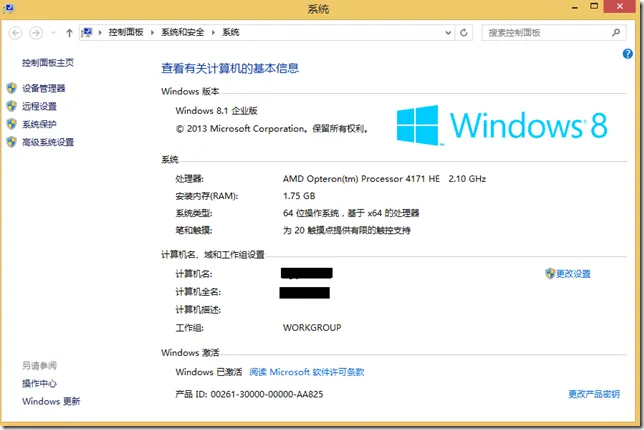Viewport: 644px width, 430px height.
Task: Click the search magnifier icon
Action: click(616, 32)
